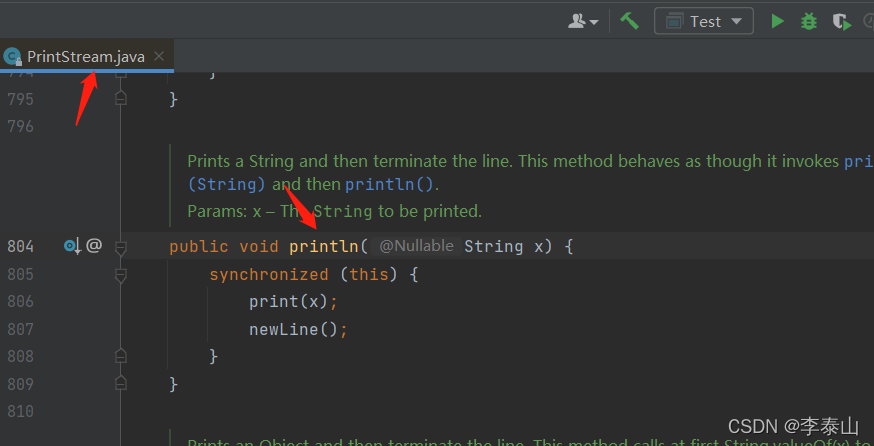
Task: Start debugging with the bug icon
Action: [809, 21]
